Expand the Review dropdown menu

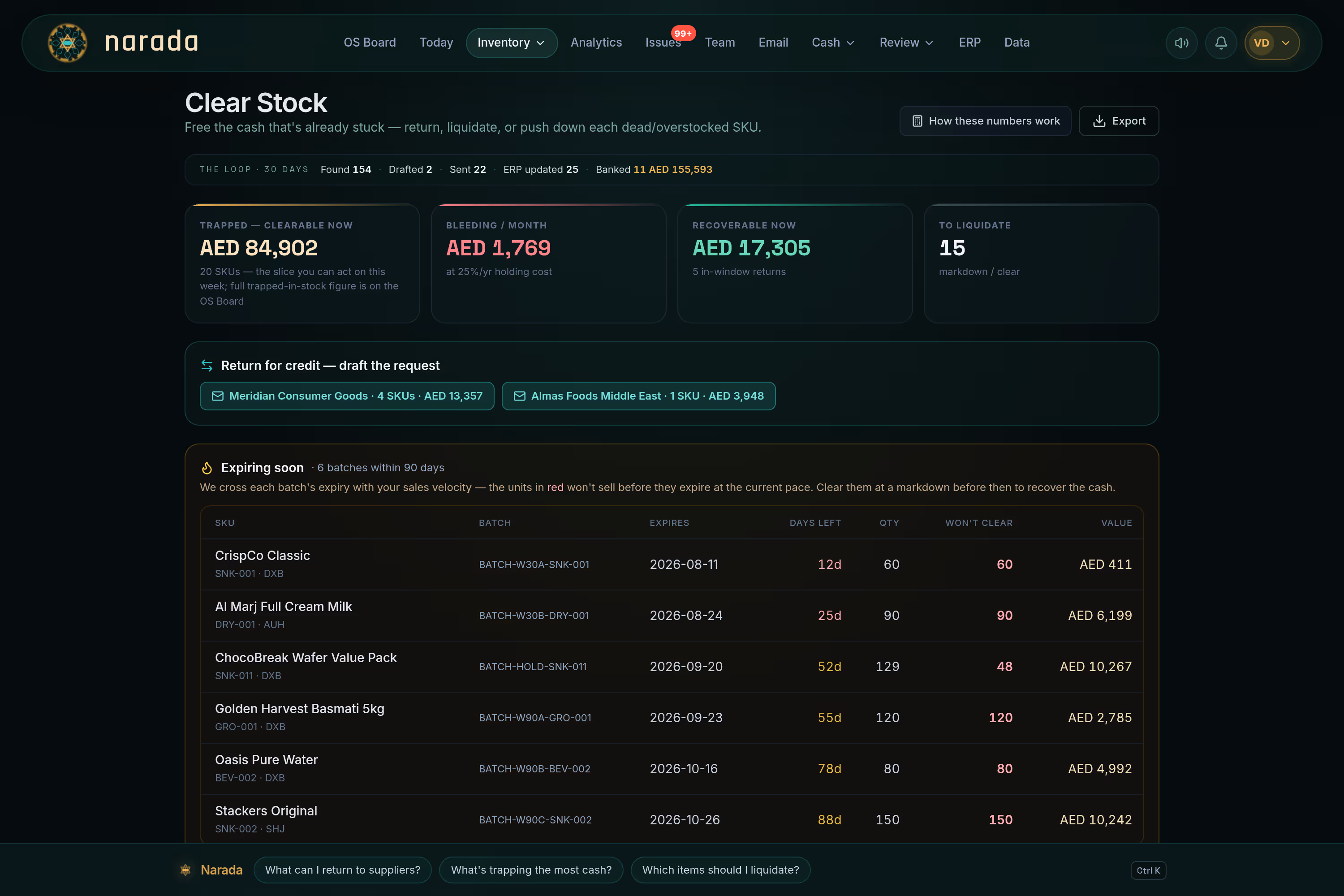906,43
